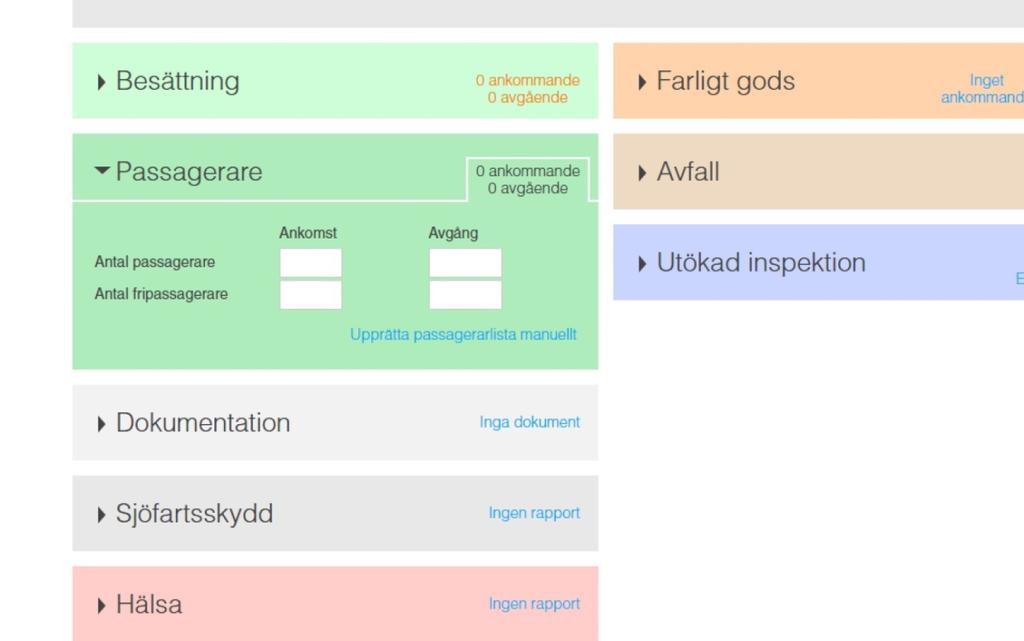
Task: Click the Inga dokument link
Action: click(530, 422)
